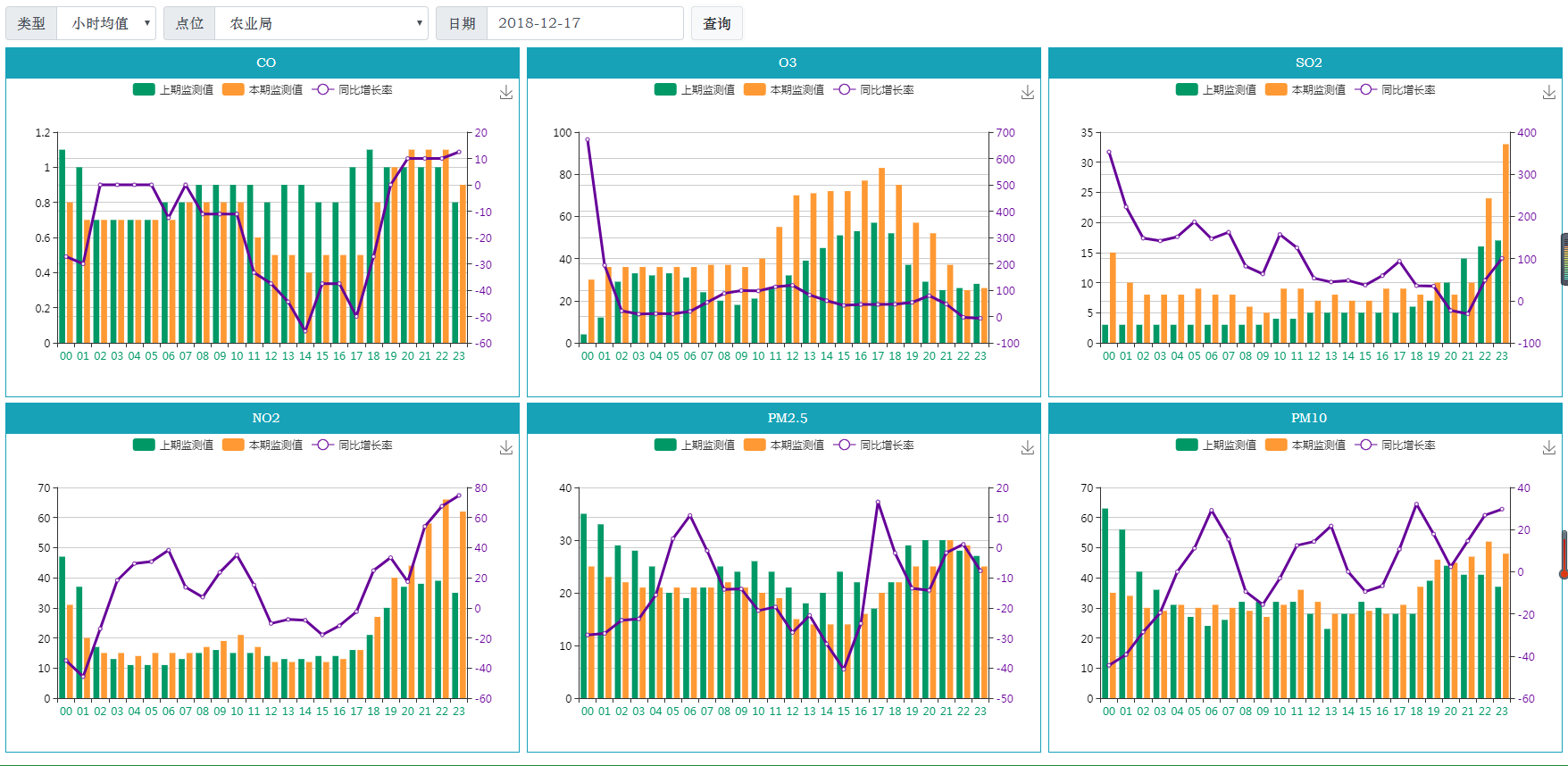Download the SO2 chart image
The width and height of the screenshot is (1568, 766).
click(x=1549, y=93)
